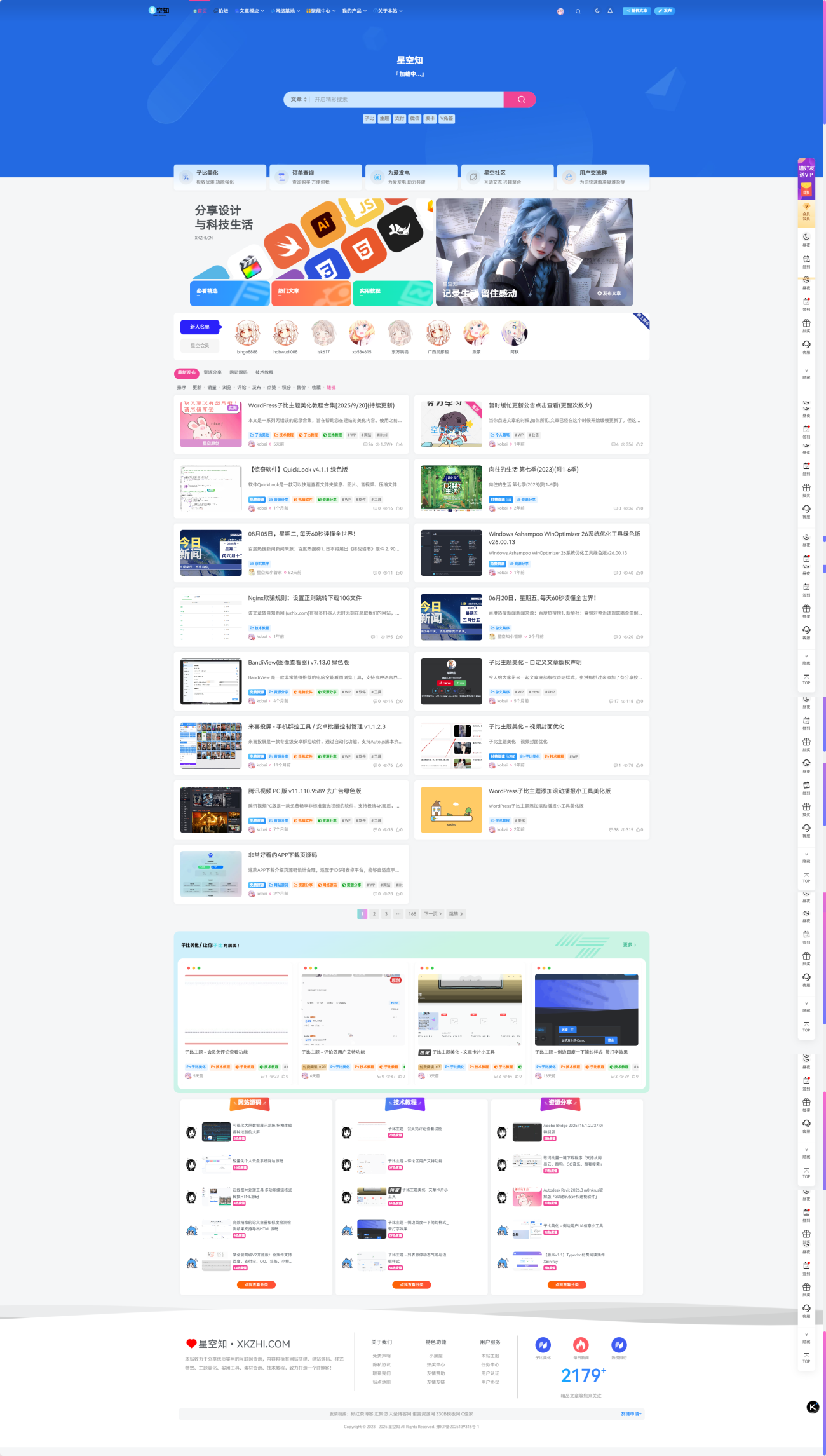Open the 为爱发电 quick-link card
The height and width of the screenshot is (1456, 826).
click(x=412, y=177)
